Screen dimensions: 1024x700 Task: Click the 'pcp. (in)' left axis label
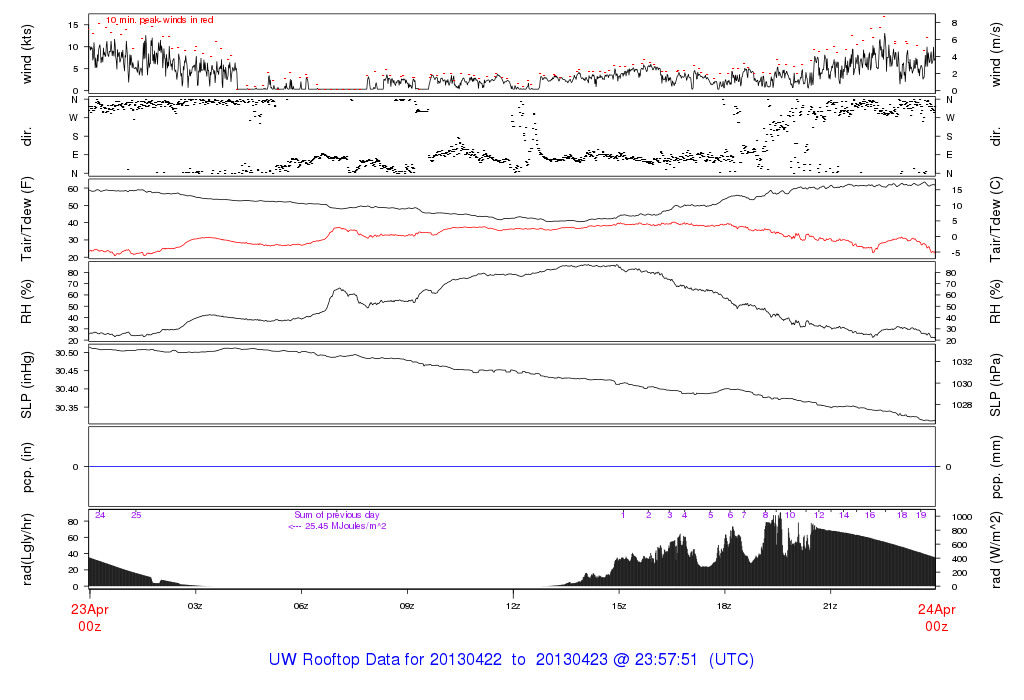click(27, 467)
